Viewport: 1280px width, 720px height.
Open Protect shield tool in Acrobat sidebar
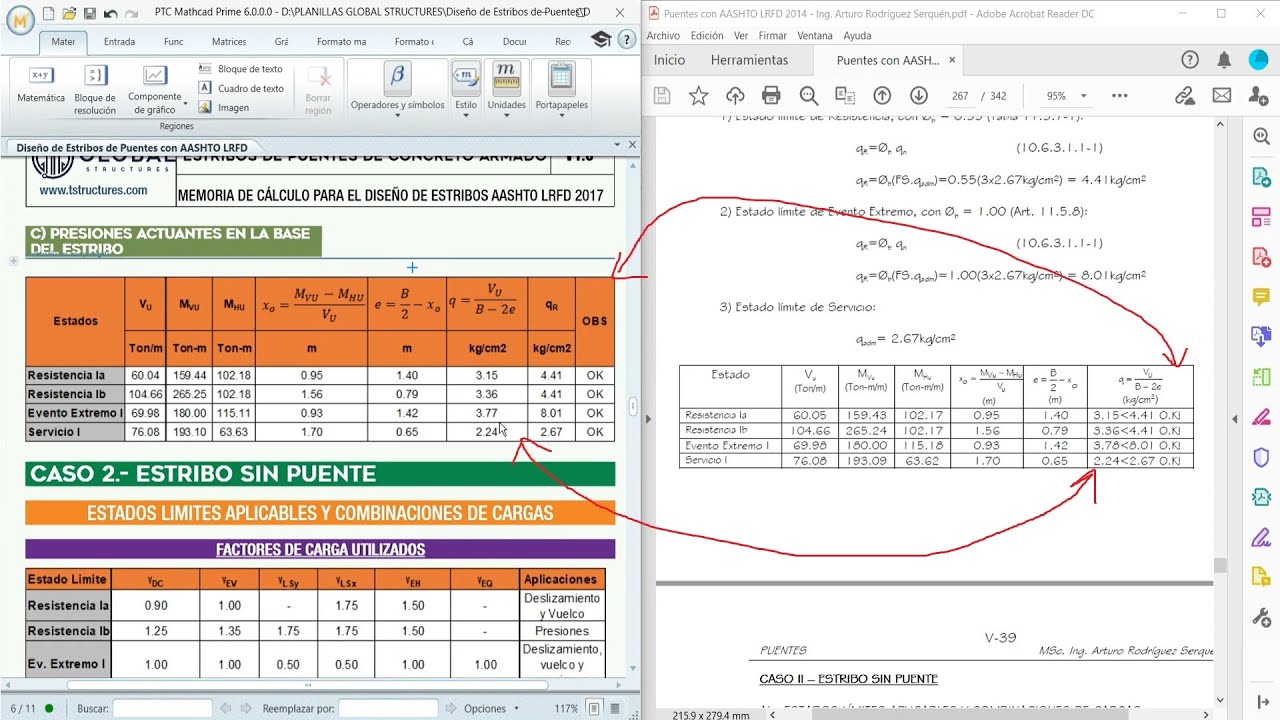pyautogui.click(x=1261, y=457)
